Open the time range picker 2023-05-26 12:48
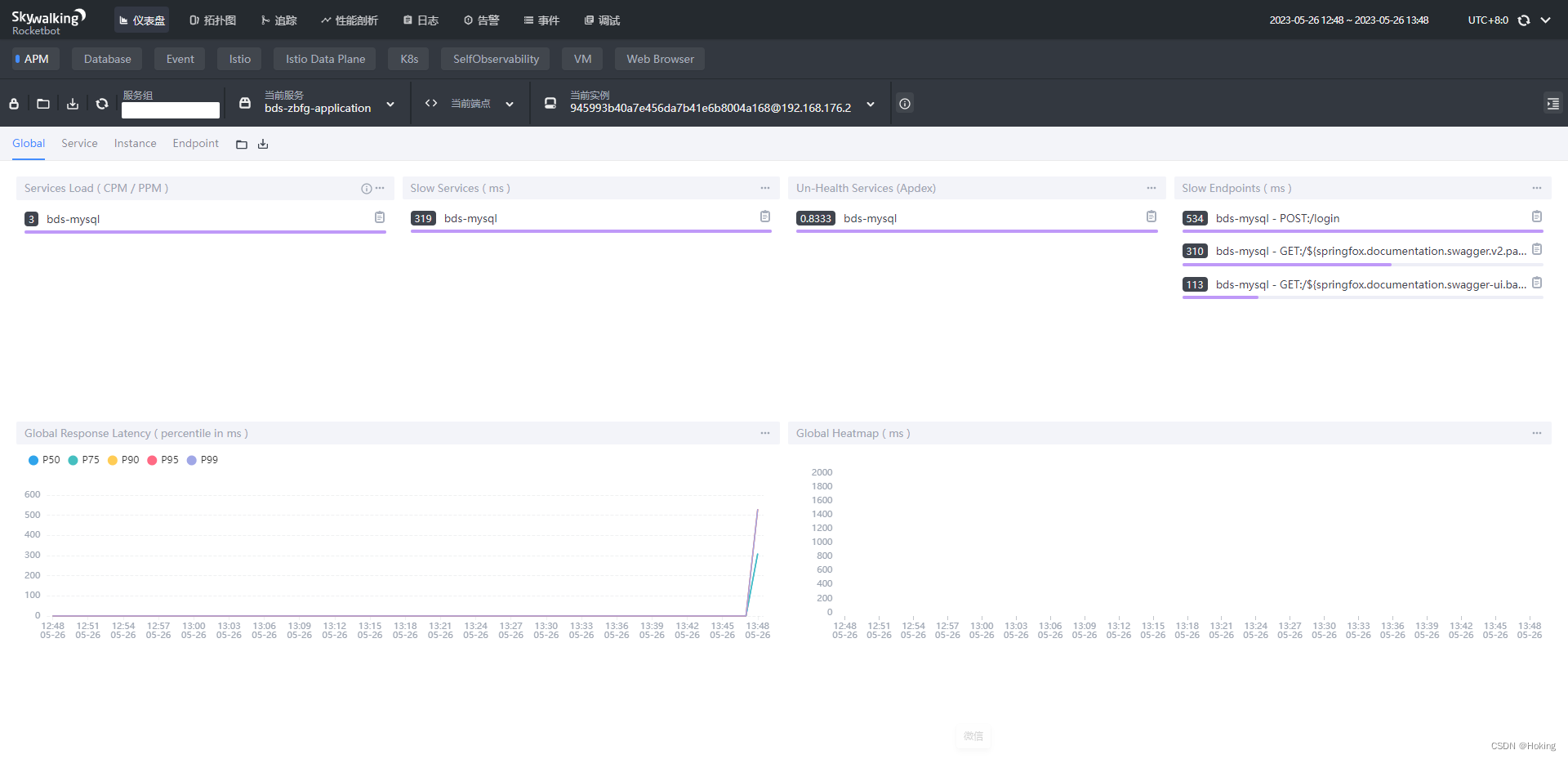The image size is (1568, 759). coord(1349,20)
